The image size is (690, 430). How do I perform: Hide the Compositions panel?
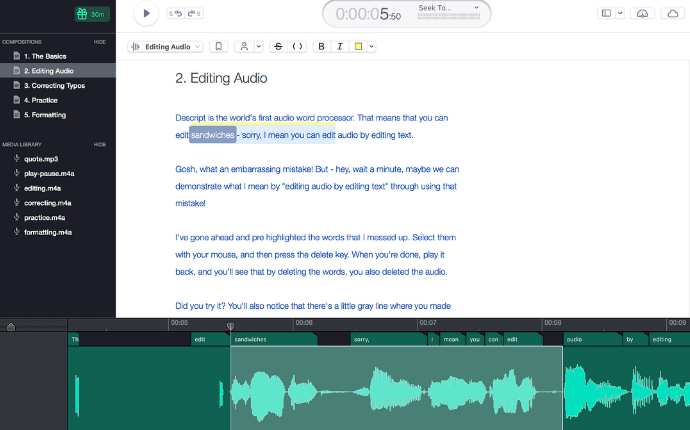coord(100,42)
